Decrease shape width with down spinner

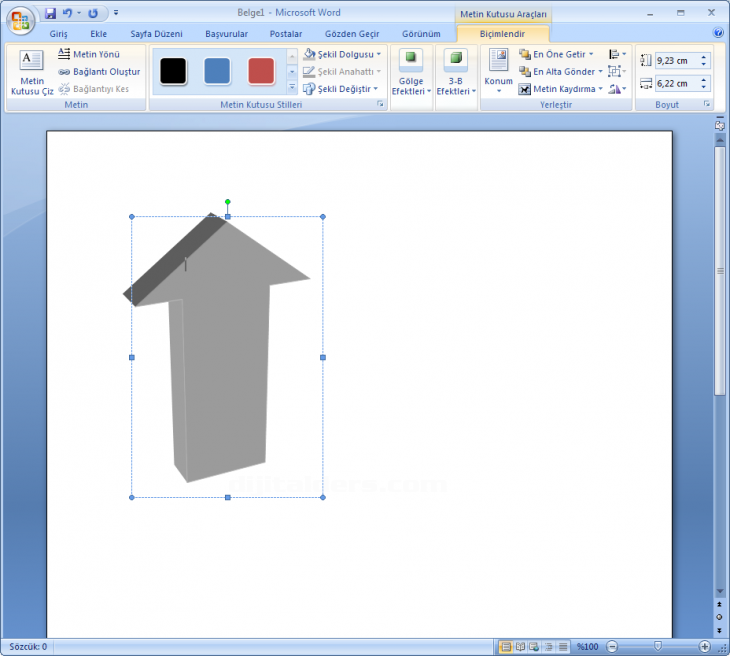[x=704, y=88]
